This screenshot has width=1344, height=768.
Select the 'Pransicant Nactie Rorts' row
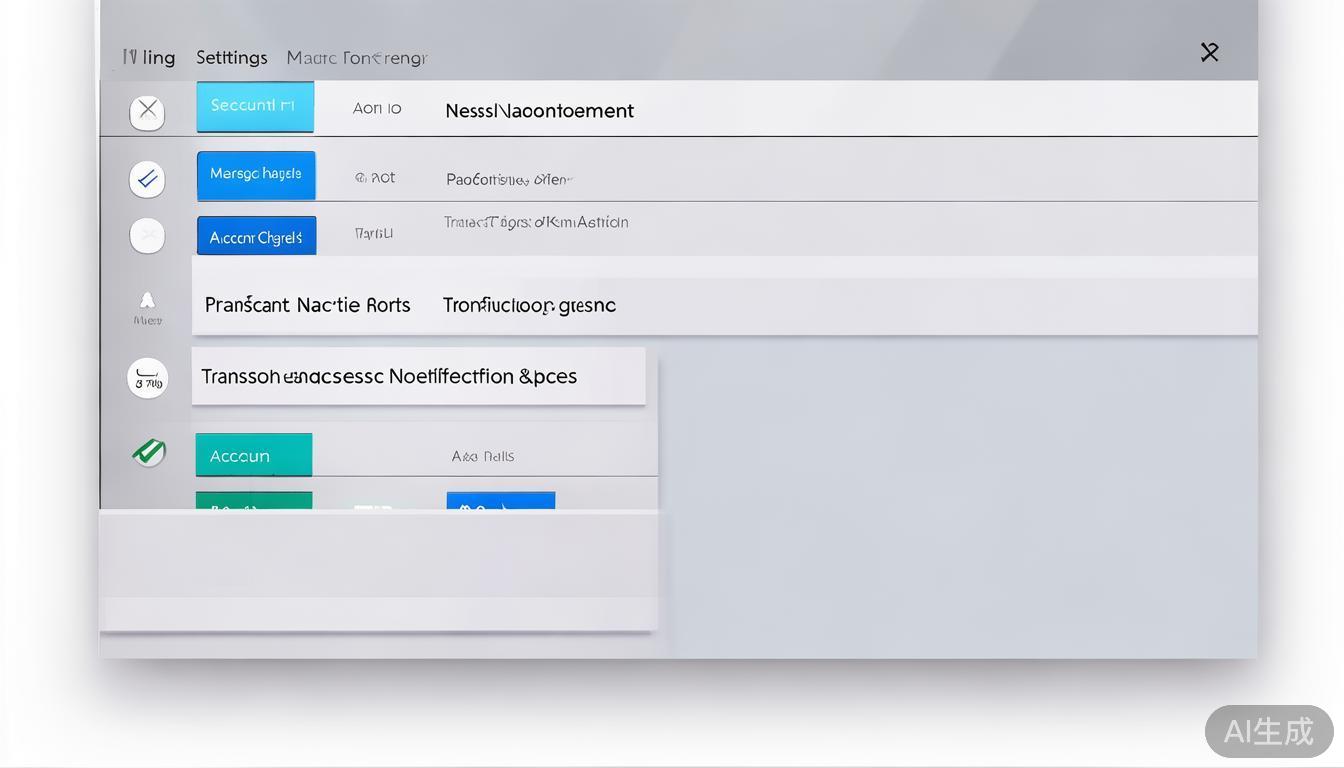(x=307, y=305)
